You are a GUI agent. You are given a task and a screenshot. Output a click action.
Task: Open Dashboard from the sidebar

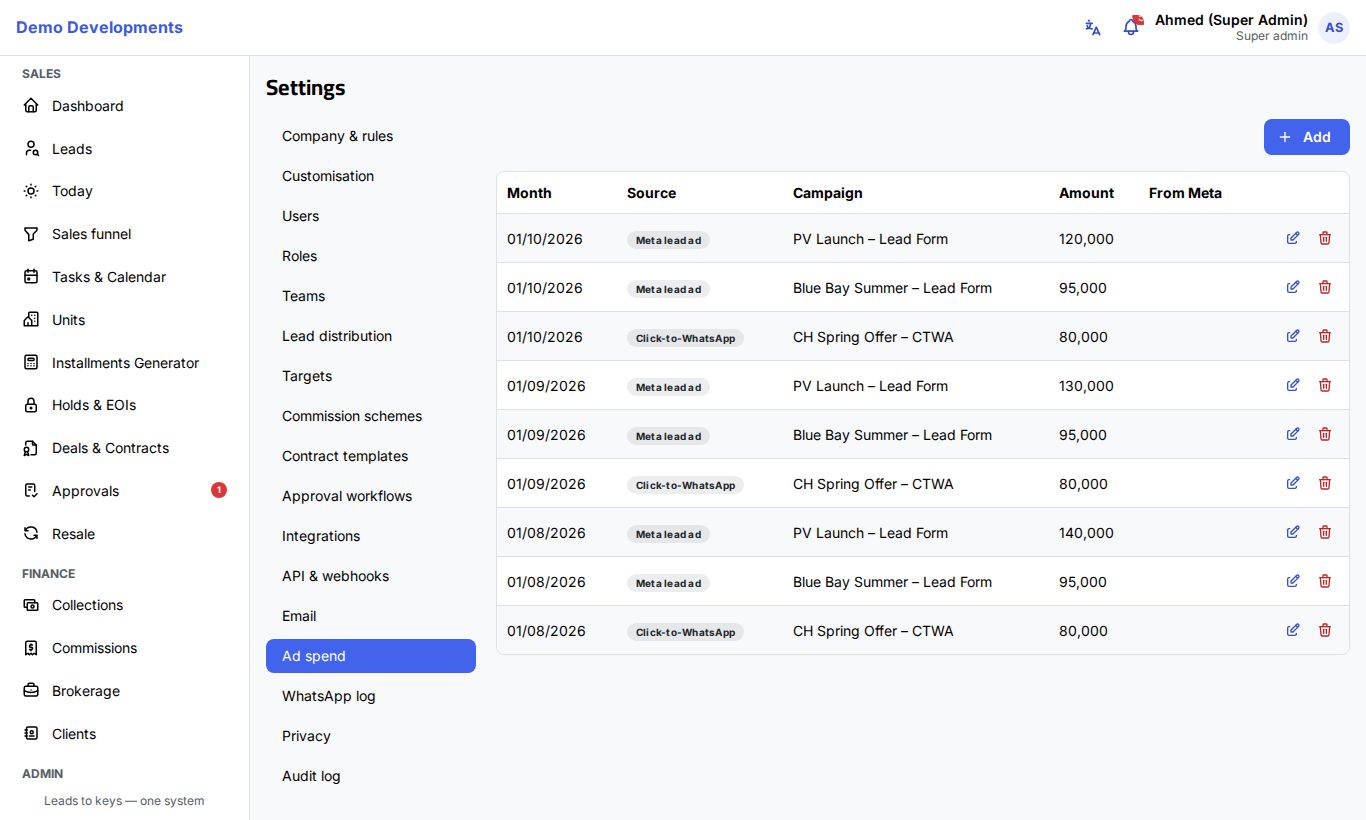(x=124, y=106)
